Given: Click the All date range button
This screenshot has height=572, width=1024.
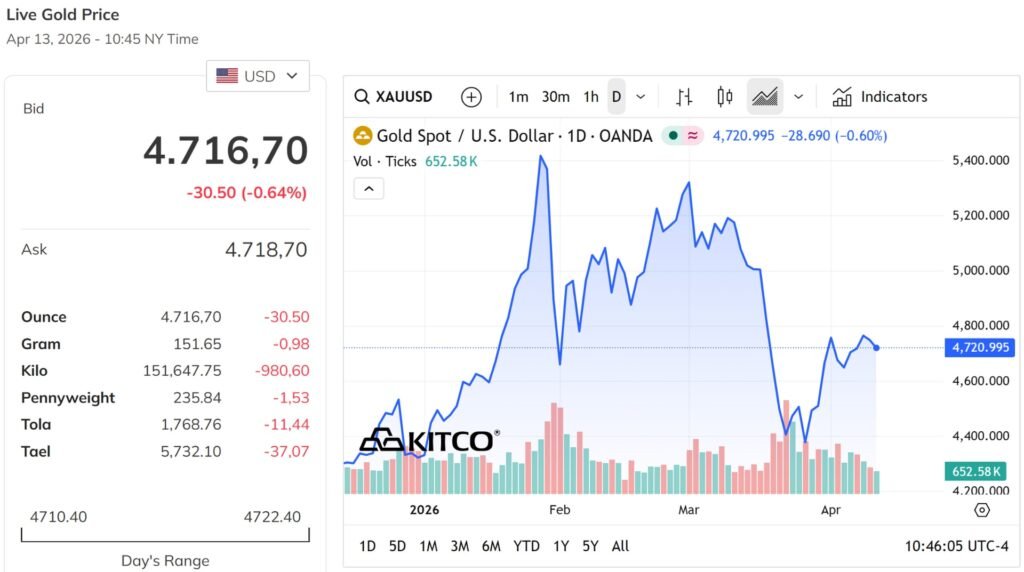Looking at the screenshot, I should point(620,546).
